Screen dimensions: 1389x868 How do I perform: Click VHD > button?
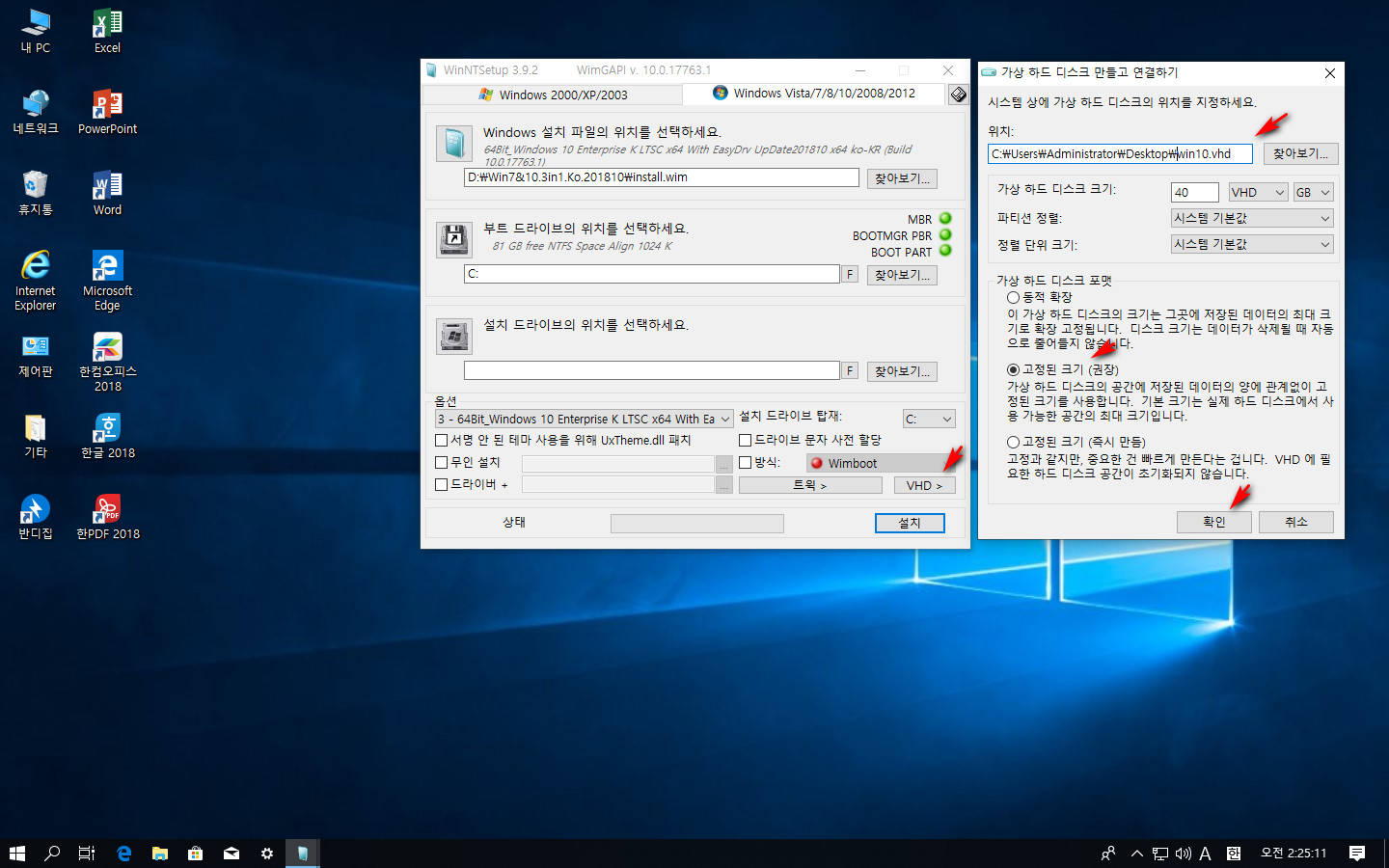pyautogui.click(x=924, y=485)
